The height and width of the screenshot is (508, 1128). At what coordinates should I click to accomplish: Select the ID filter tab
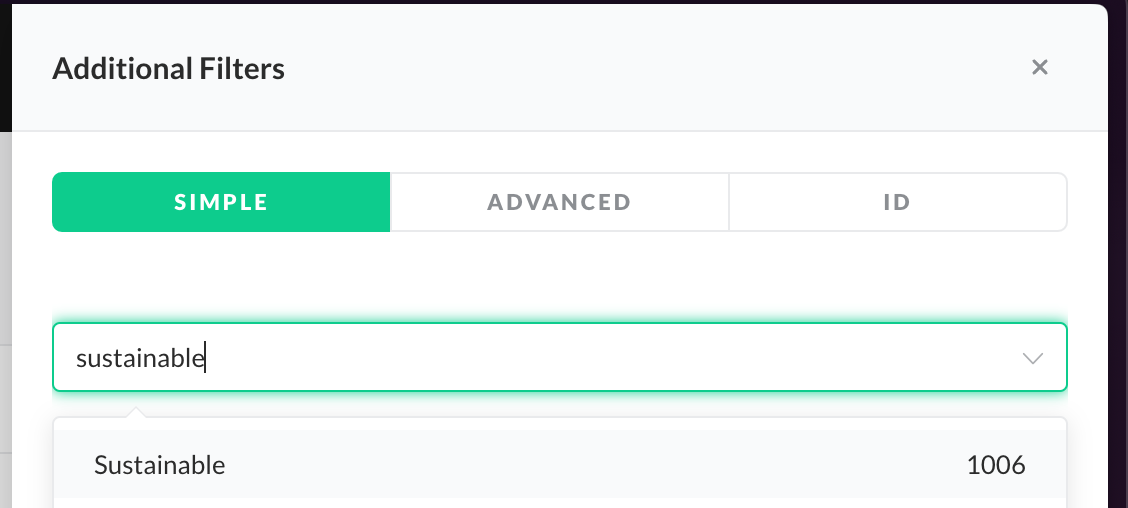tap(897, 202)
